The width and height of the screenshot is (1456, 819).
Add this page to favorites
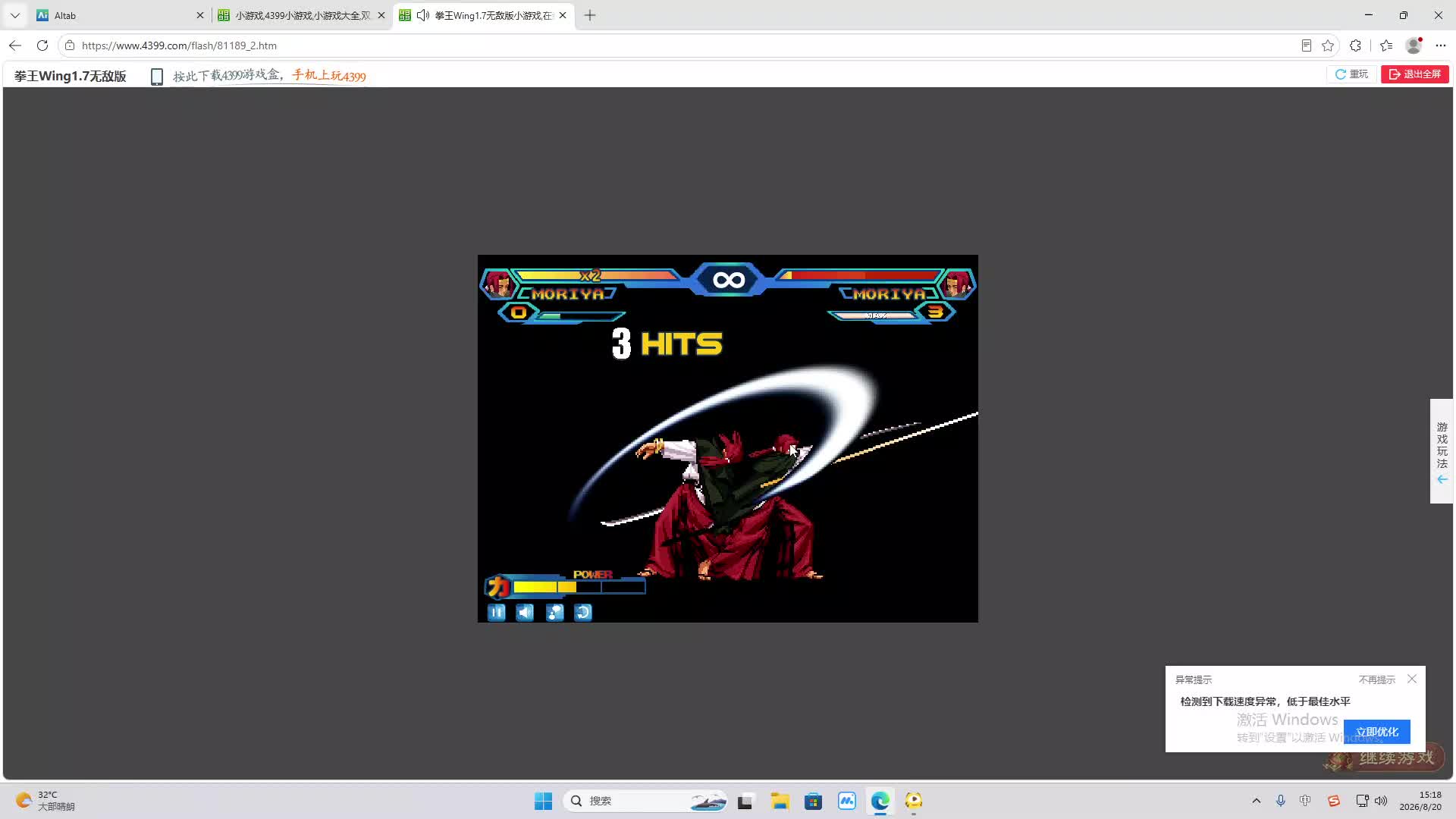coord(1328,45)
